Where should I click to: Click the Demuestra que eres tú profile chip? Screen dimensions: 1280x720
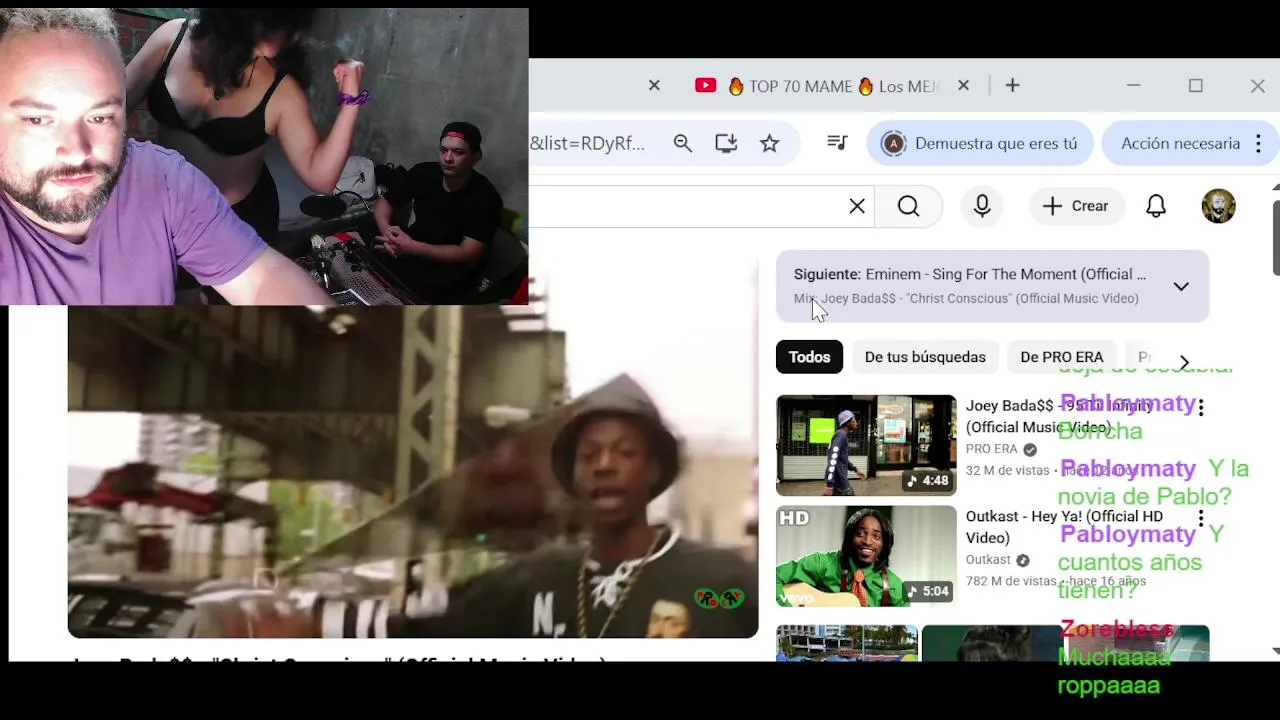[x=980, y=143]
